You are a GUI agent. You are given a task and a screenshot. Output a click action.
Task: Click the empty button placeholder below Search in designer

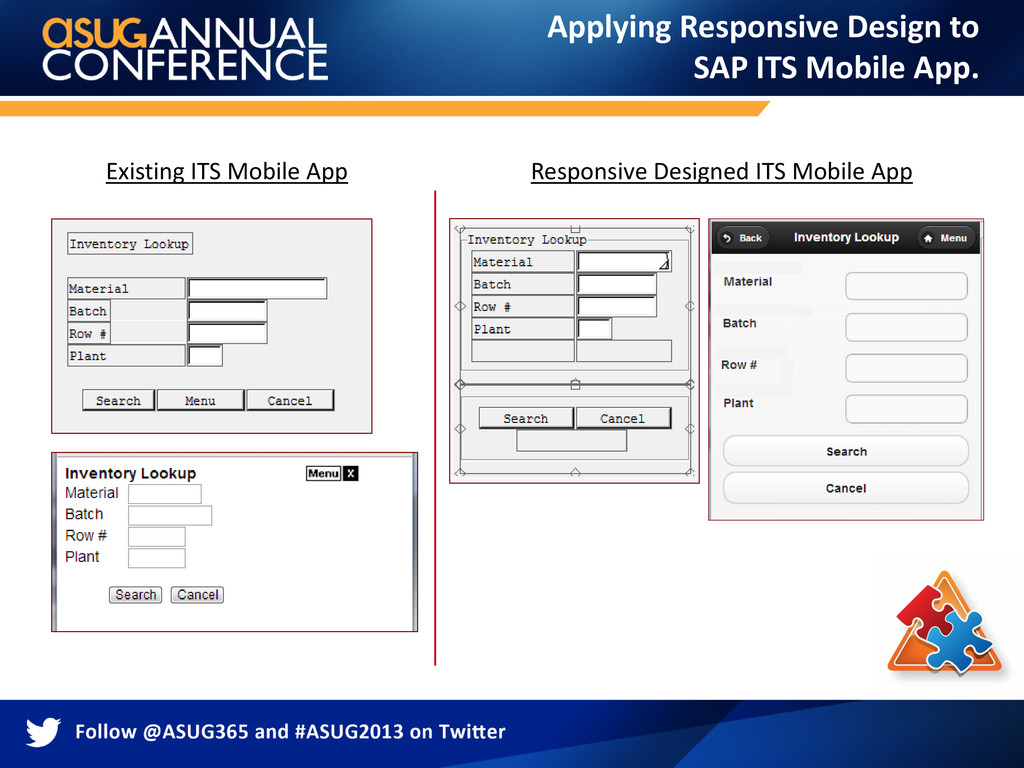point(571,440)
